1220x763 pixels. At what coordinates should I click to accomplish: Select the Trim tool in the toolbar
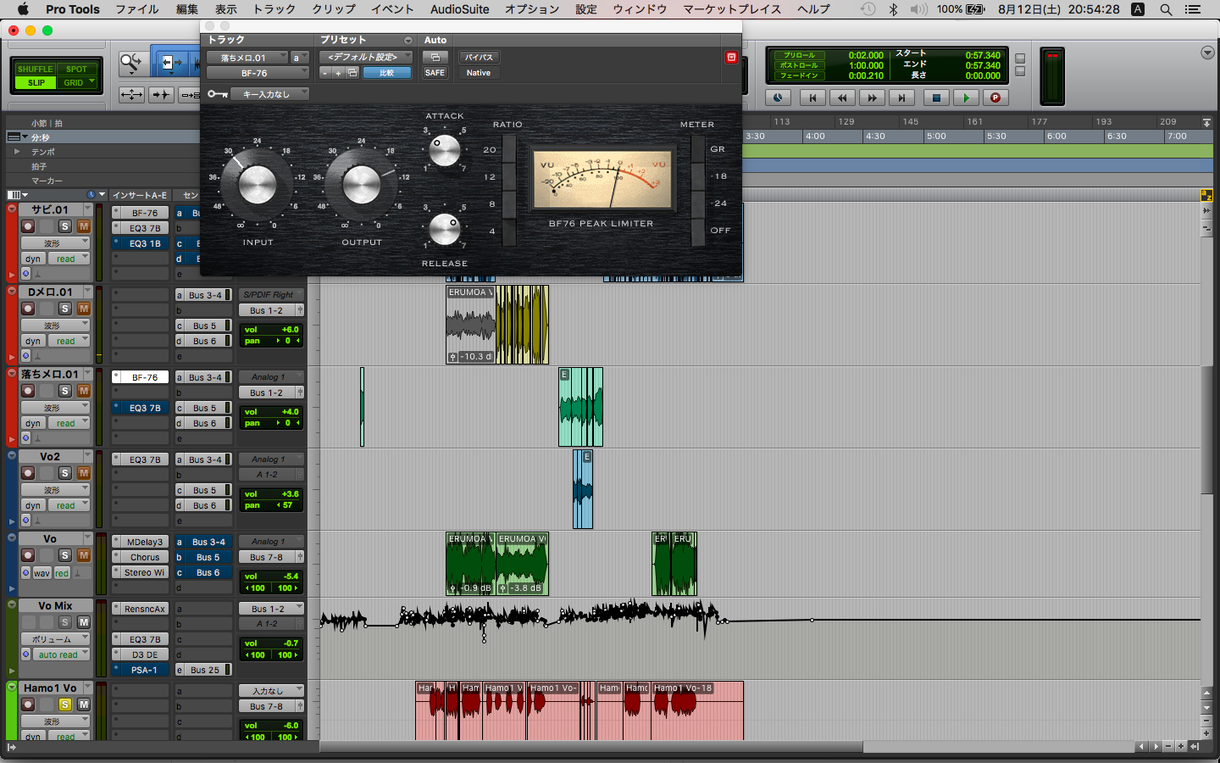click(172, 64)
